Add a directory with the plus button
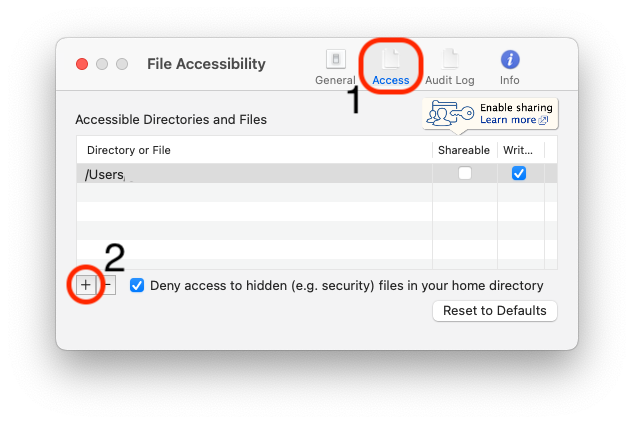The height and width of the screenshot is (424, 634). point(86,285)
